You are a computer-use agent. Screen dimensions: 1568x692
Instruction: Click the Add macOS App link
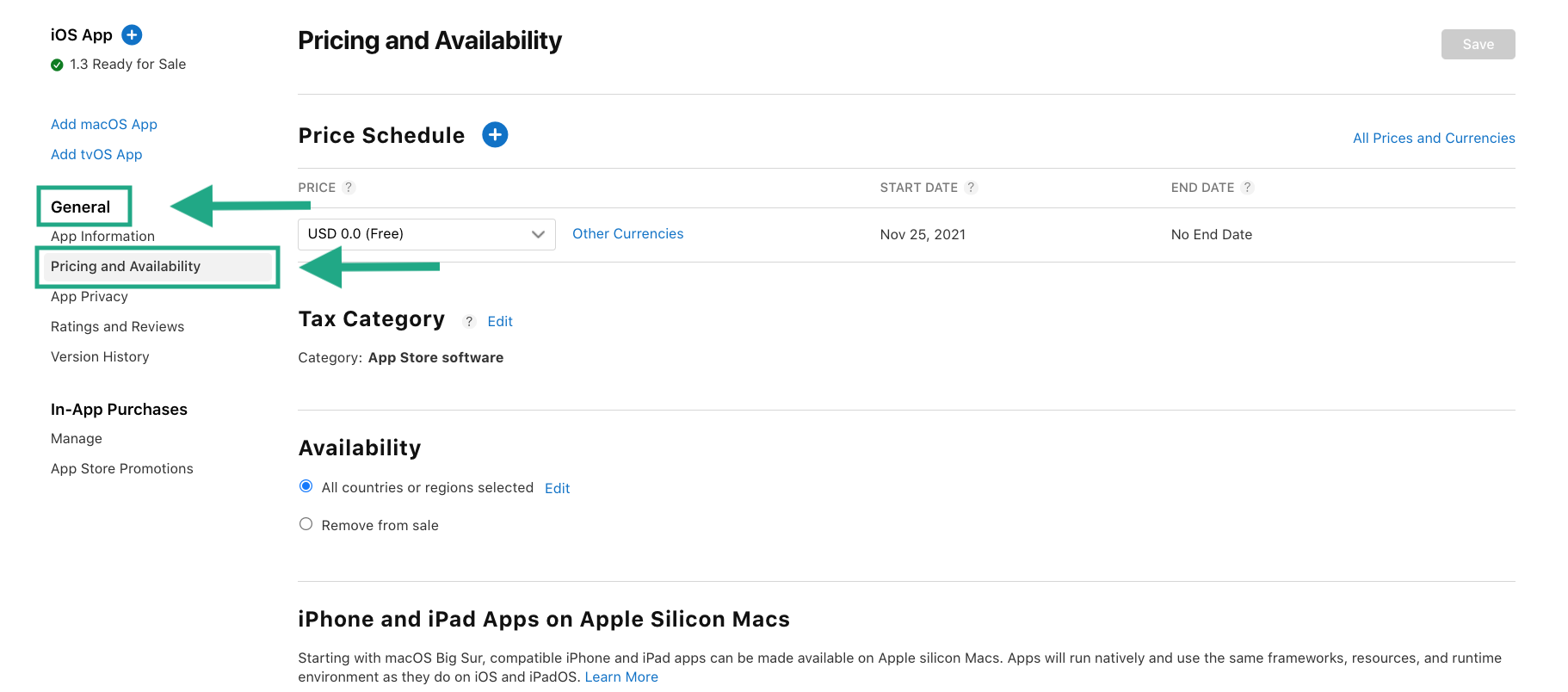coord(104,124)
